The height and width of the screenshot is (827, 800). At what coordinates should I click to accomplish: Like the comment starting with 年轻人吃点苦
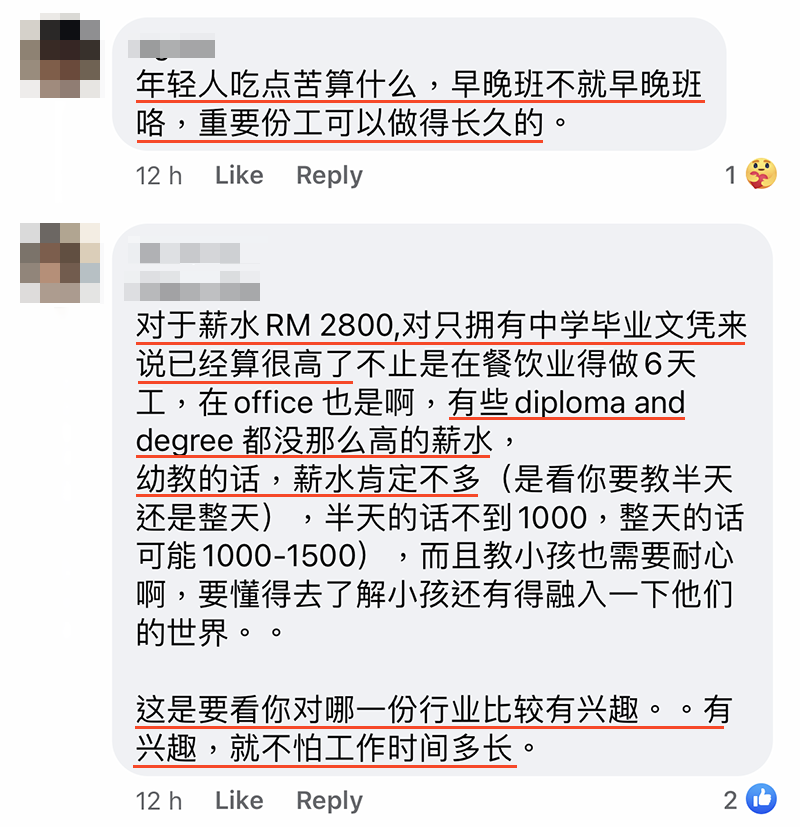[x=239, y=175]
